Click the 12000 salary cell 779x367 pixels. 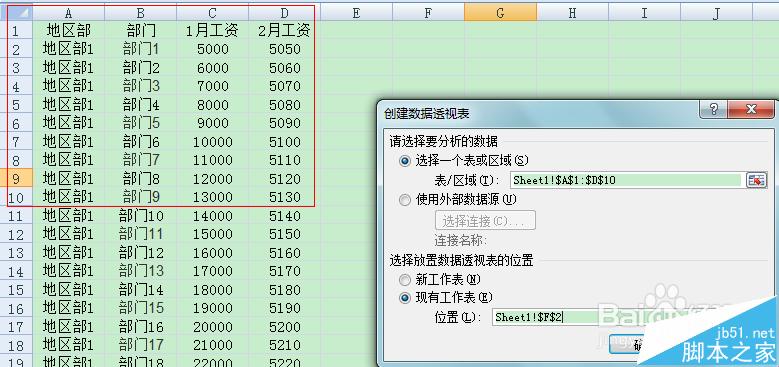pos(213,179)
